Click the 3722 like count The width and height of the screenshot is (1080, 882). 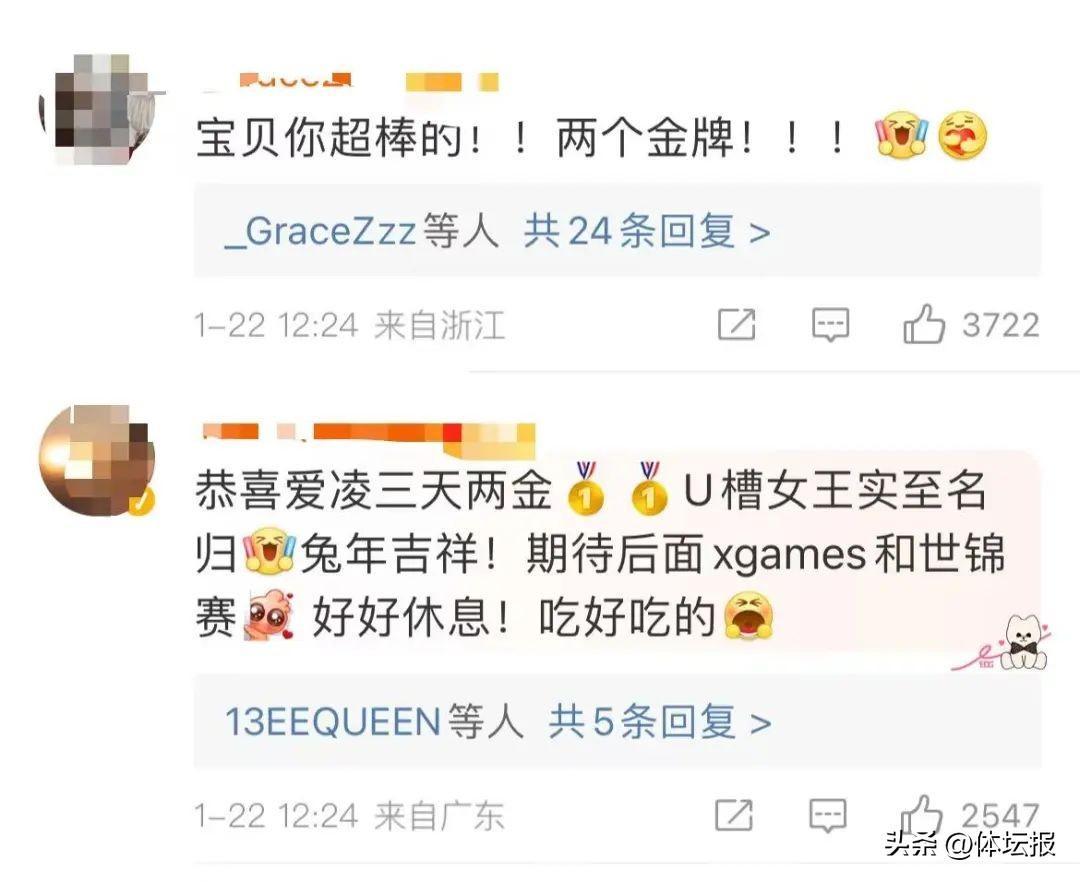coord(1001,325)
